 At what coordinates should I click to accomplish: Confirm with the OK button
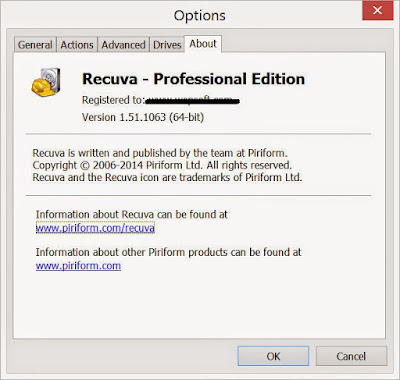tap(273, 356)
